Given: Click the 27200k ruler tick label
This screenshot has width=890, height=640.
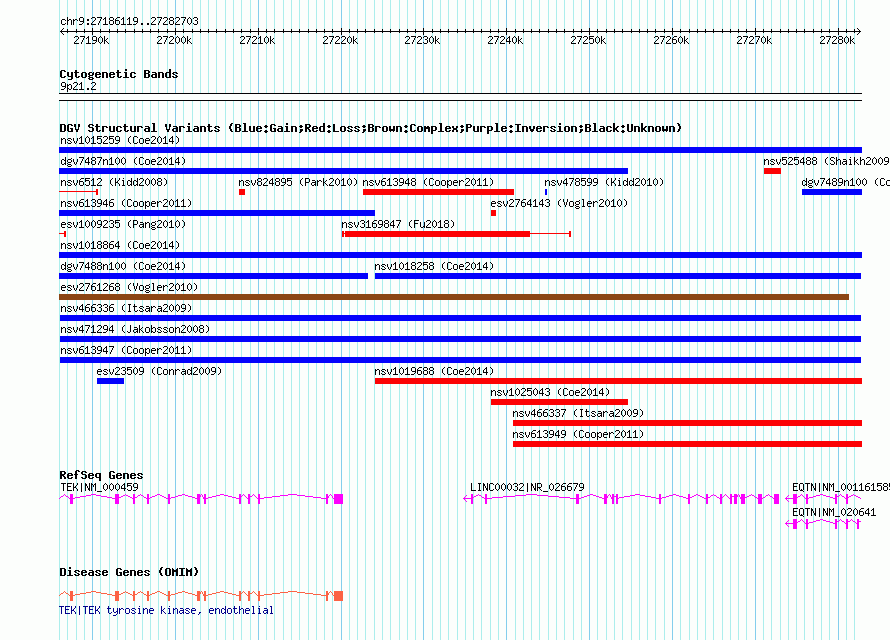Looking at the screenshot, I should [x=174, y=40].
